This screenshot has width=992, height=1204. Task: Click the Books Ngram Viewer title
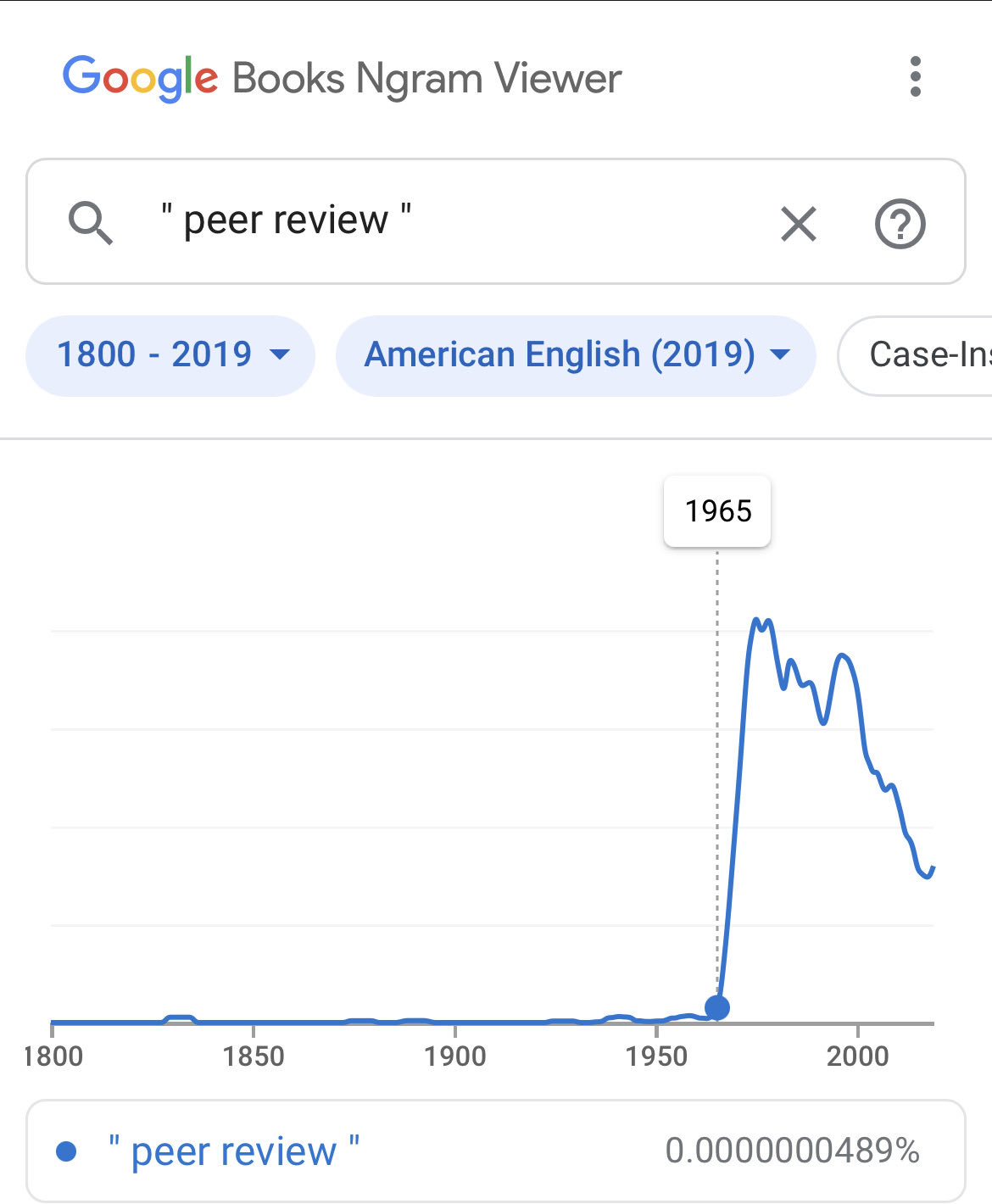[x=426, y=79]
